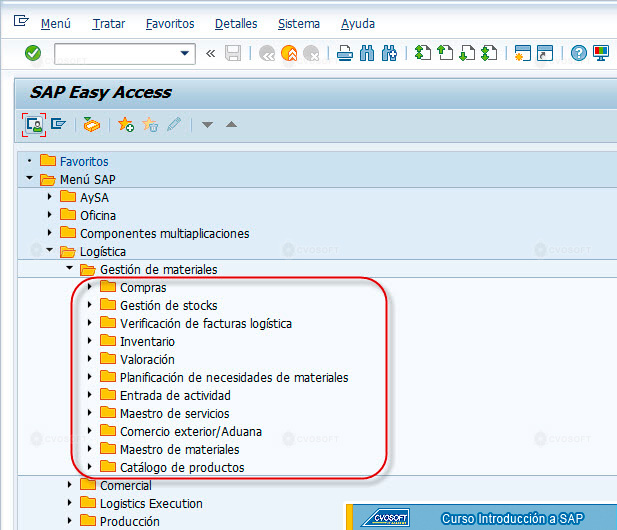Viewport: 617px width, 530px height.
Task: Expand the Logistics Execution arrow
Action: [70, 502]
